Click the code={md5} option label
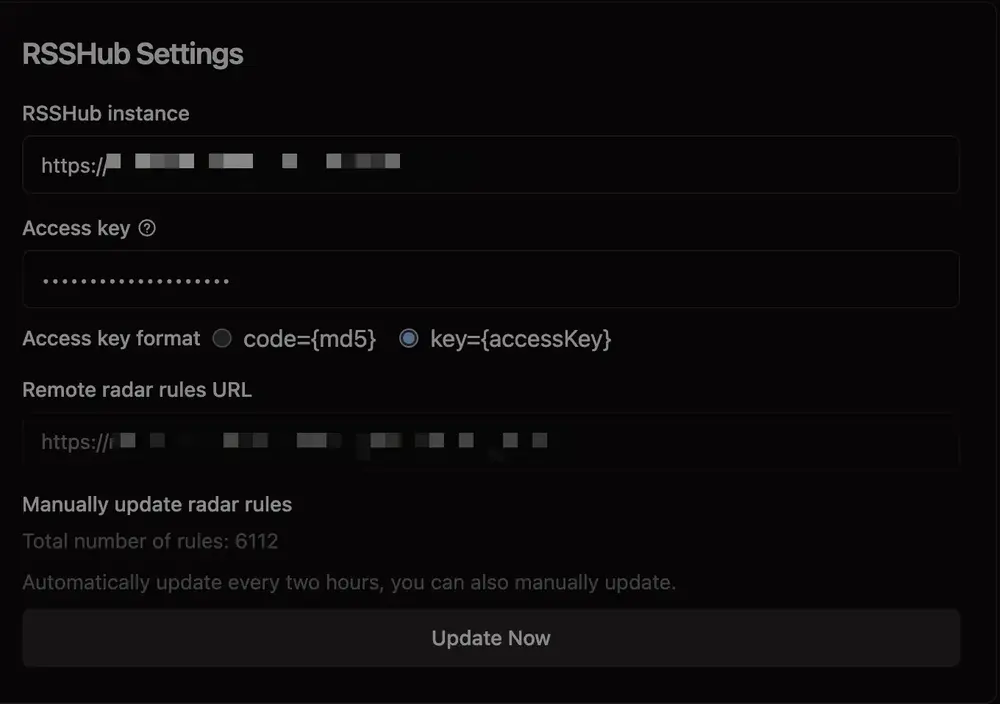Viewport: 1000px width, 704px height. (x=309, y=339)
